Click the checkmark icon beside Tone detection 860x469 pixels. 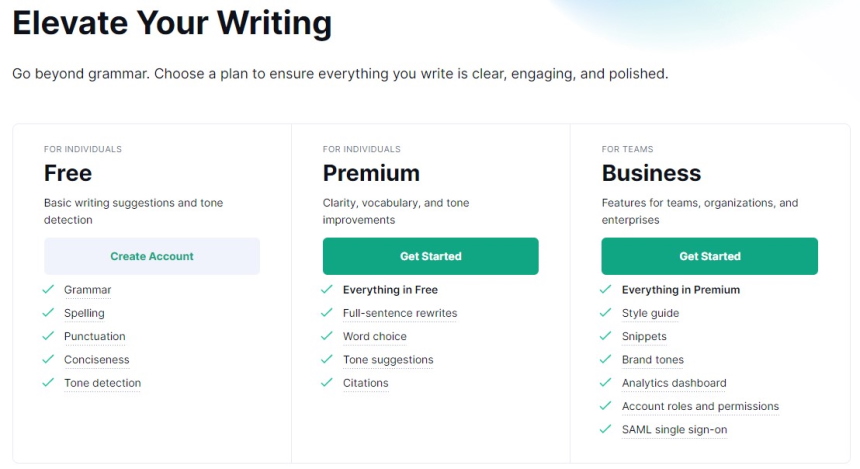[48, 382]
